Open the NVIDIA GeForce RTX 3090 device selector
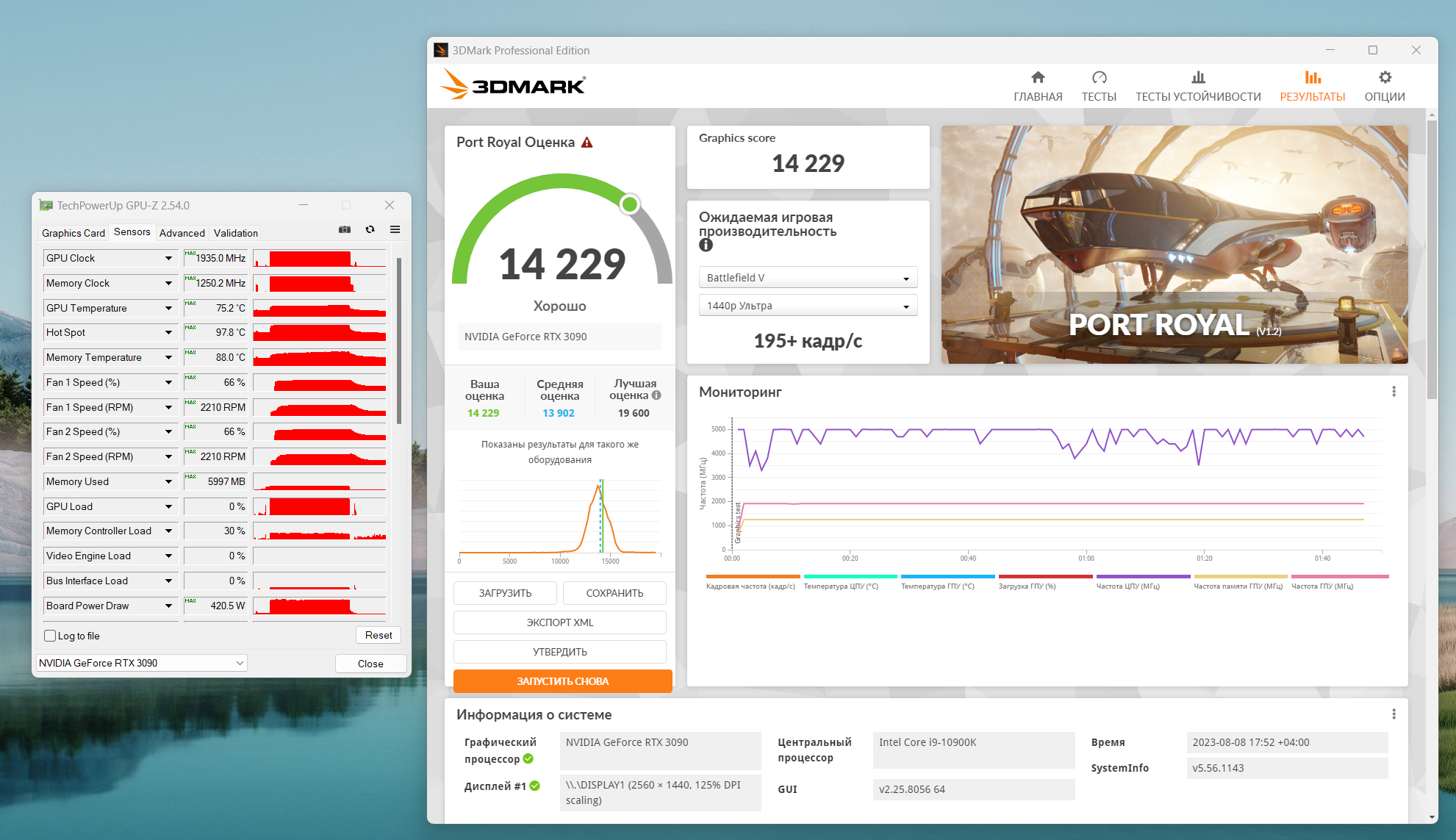Screen dimensions: 1456x840 click(141, 663)
